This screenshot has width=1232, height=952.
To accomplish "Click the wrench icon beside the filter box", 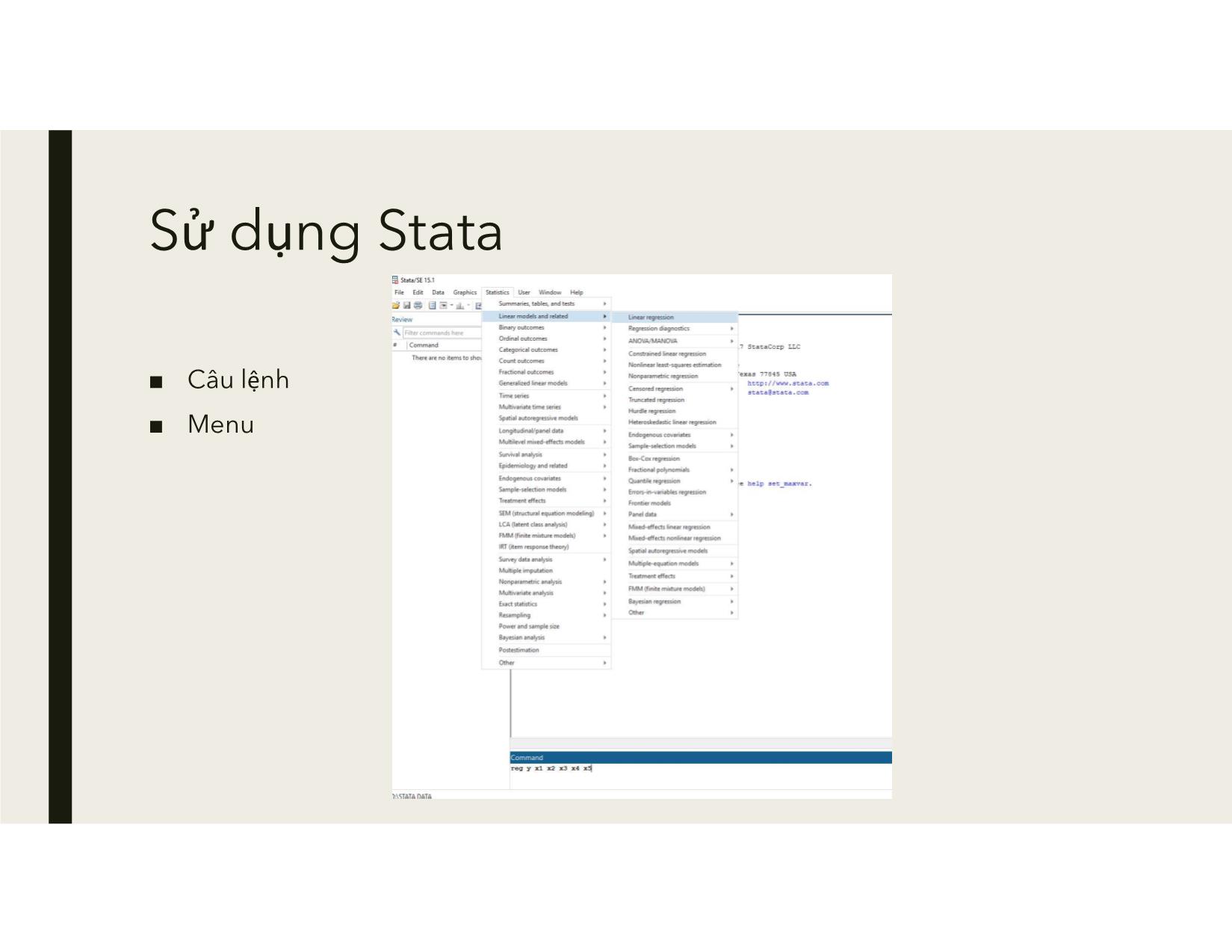I will click(x=397, y=333).
